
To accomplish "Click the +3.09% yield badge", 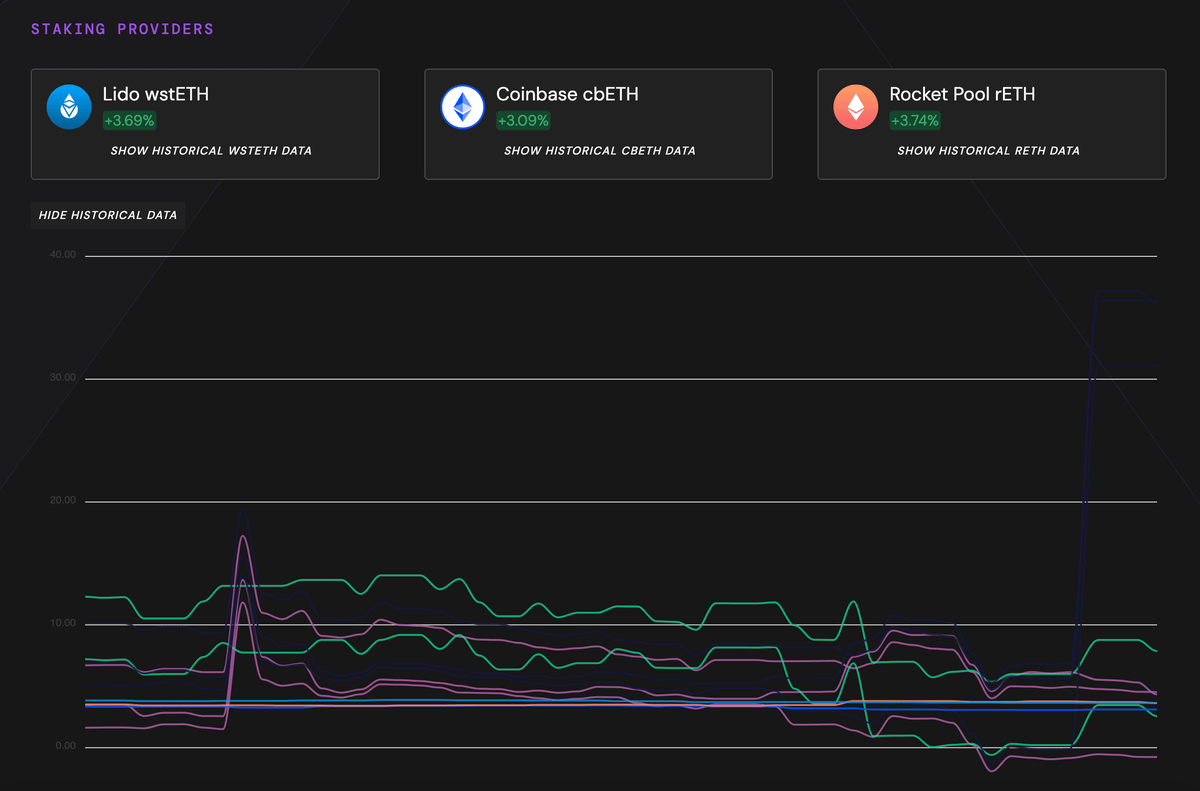I will click(x=523, y=121).
